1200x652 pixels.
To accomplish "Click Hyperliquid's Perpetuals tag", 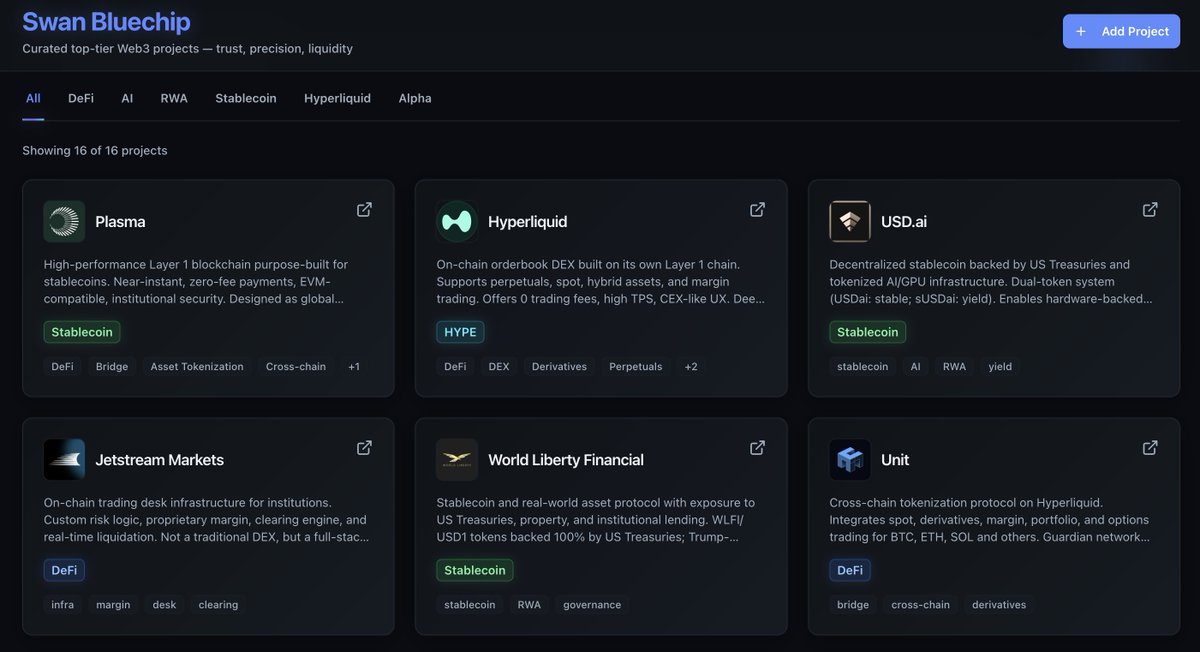I will pyautogui.click(x=636, y=367).
